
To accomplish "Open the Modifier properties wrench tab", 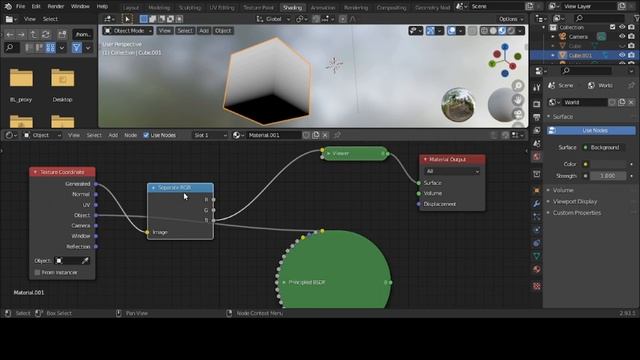I will point(537,203).
